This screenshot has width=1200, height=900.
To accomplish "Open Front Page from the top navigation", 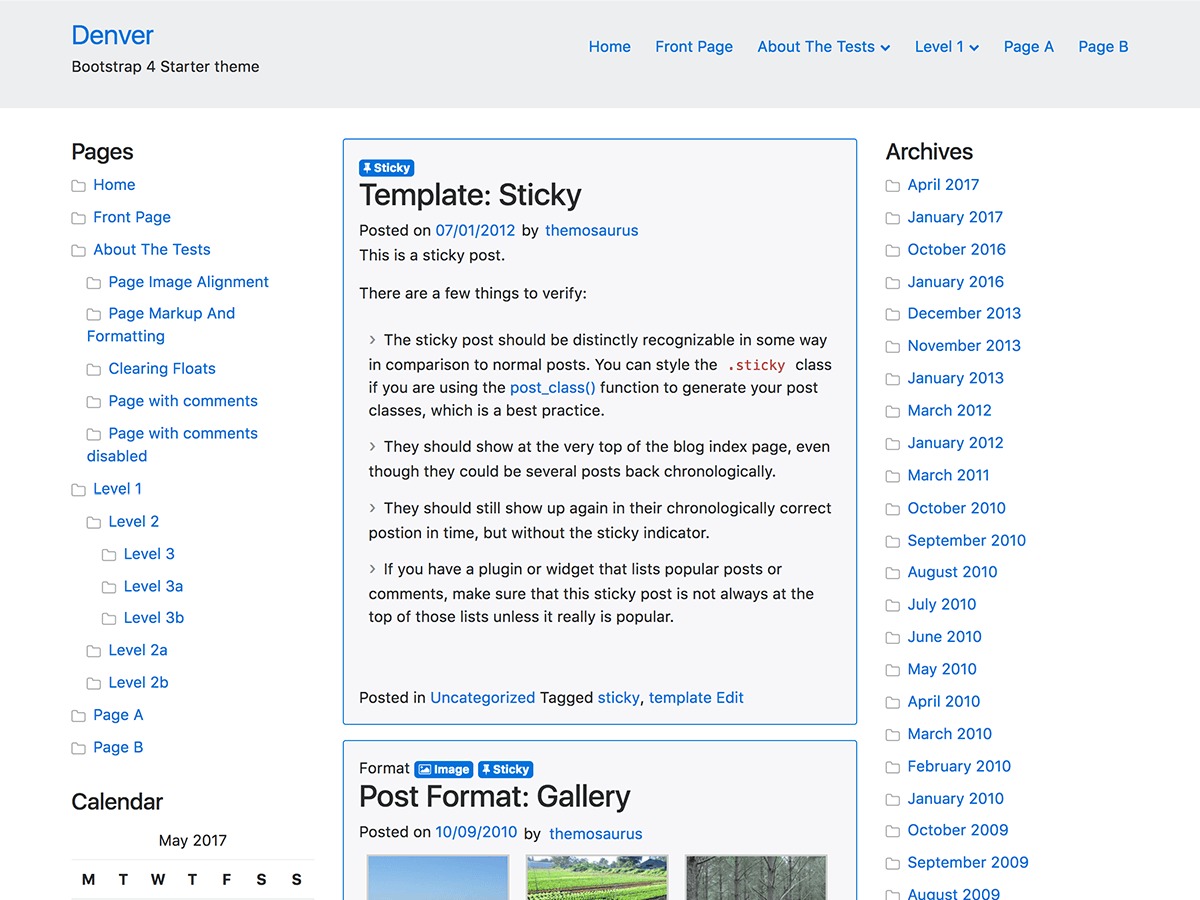I will (x=694, y=47).
